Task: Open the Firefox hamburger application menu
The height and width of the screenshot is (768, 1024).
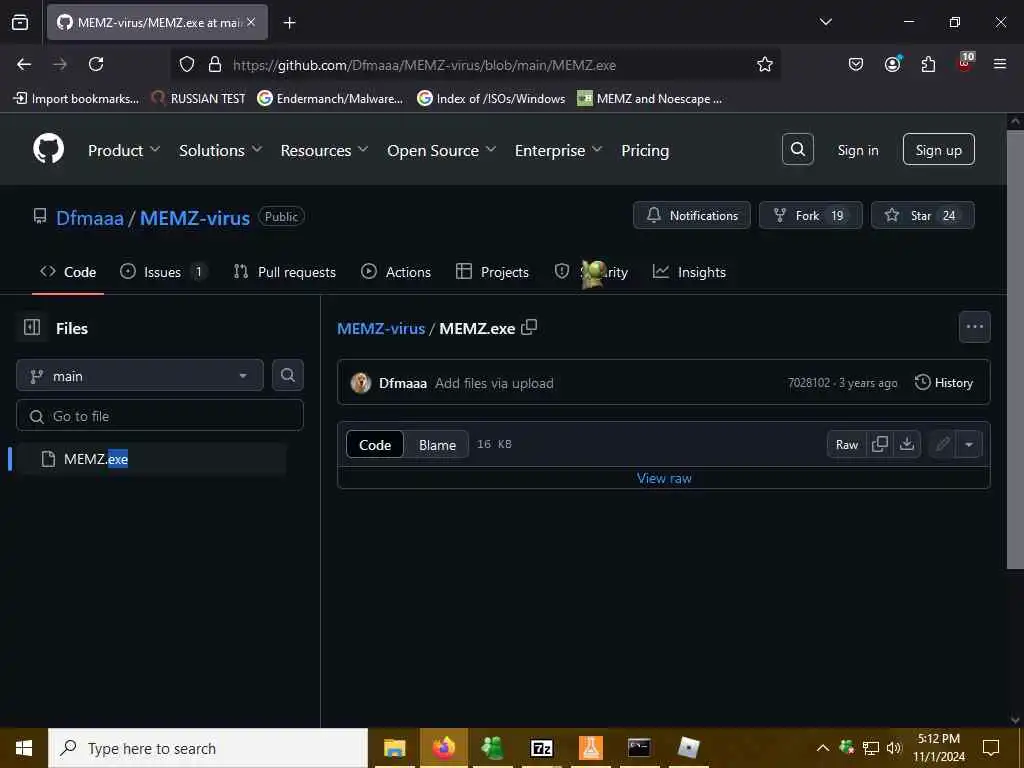Action: [999, 64]
